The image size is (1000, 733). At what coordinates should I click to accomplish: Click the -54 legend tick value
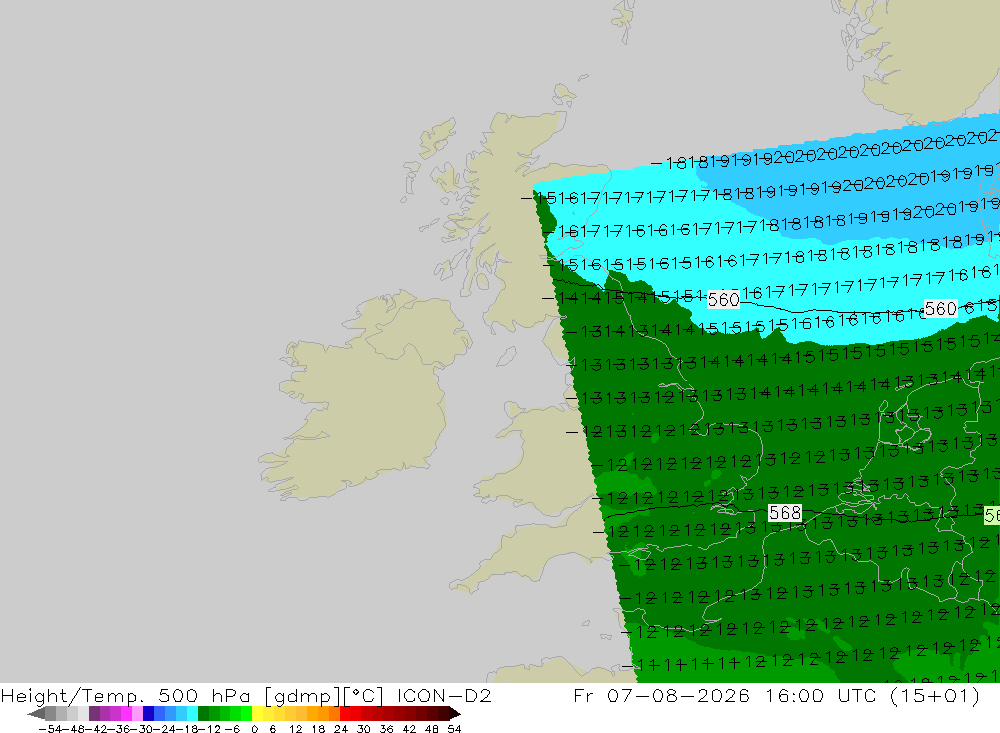coord(50,729)
